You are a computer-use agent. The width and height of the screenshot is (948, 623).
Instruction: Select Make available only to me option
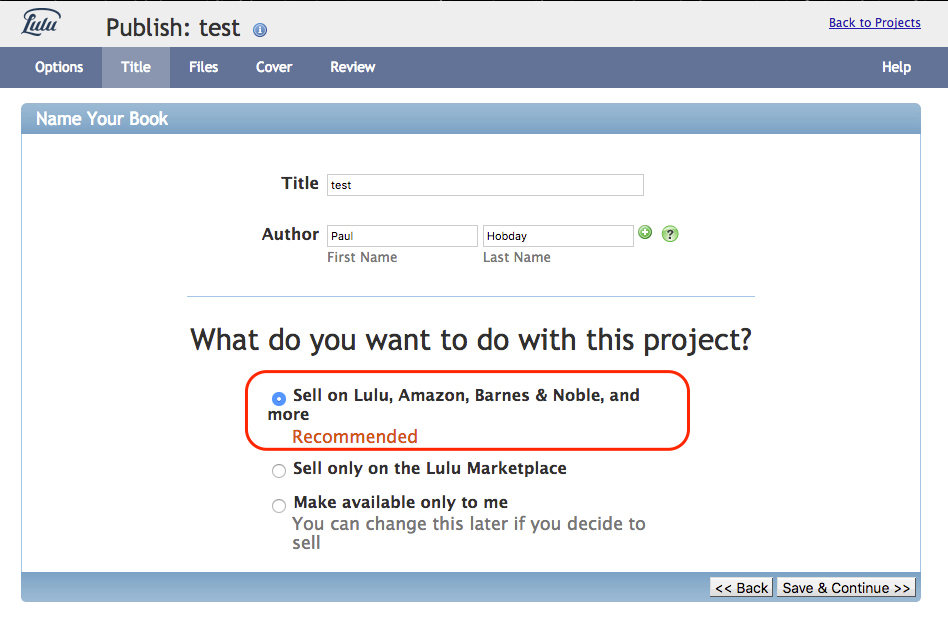click(279, 506)
